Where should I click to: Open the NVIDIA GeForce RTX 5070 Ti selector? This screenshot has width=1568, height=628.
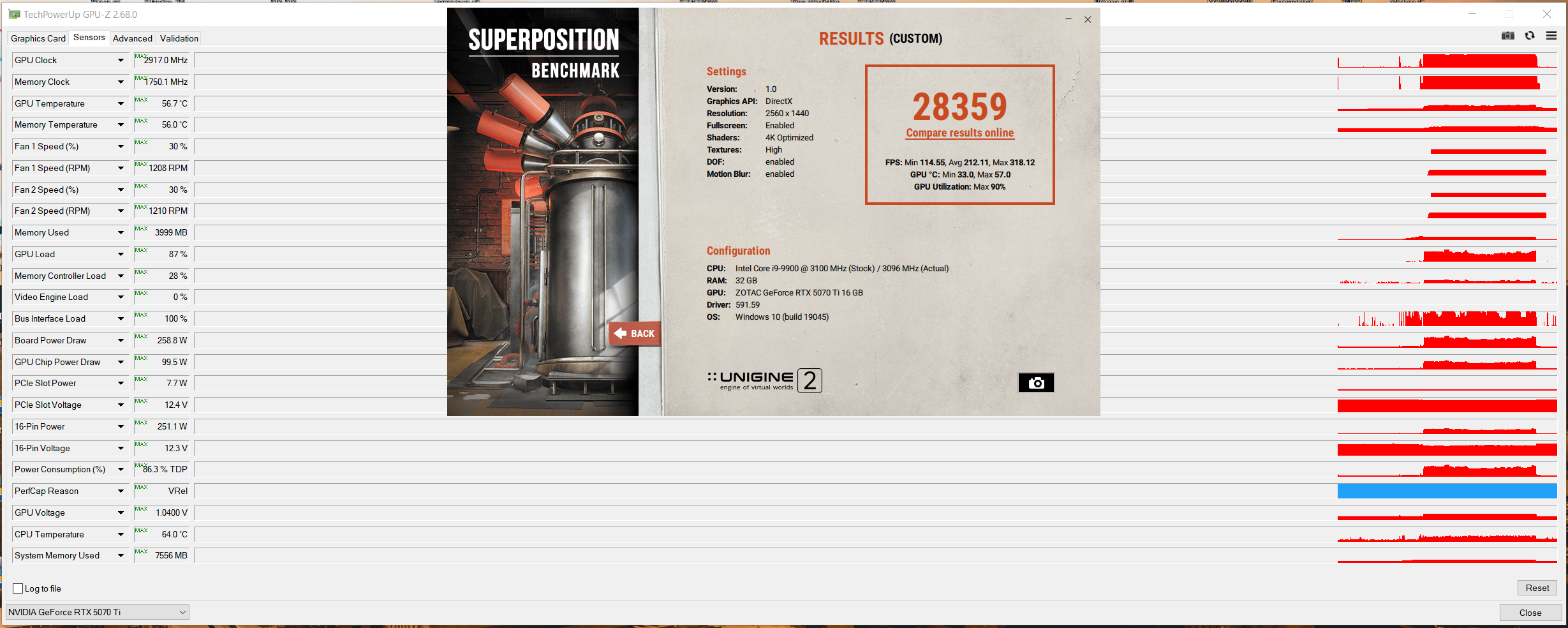[x=98, y=612]
